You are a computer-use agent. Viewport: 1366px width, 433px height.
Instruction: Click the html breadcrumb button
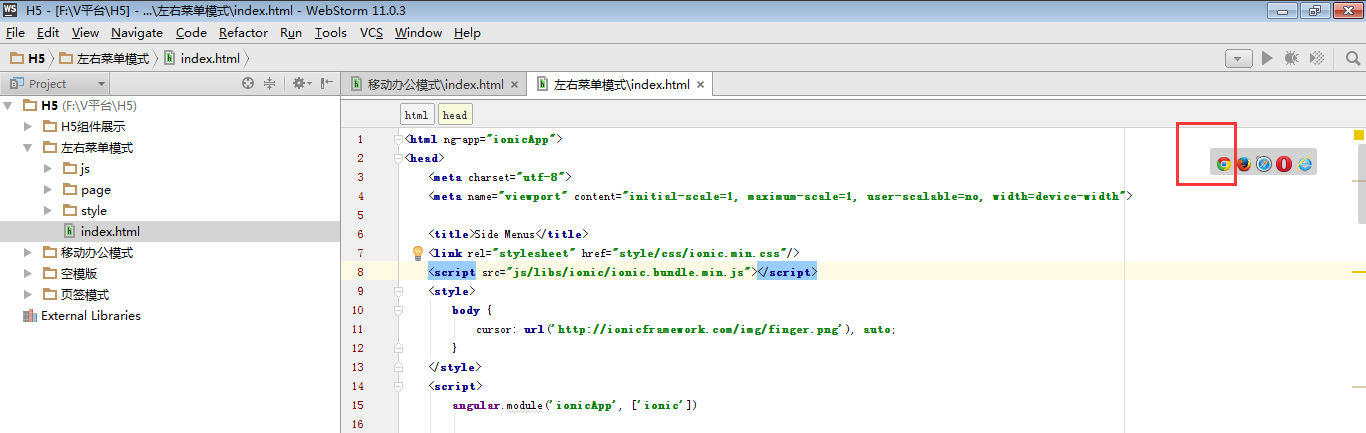click(x=417, y=115)
